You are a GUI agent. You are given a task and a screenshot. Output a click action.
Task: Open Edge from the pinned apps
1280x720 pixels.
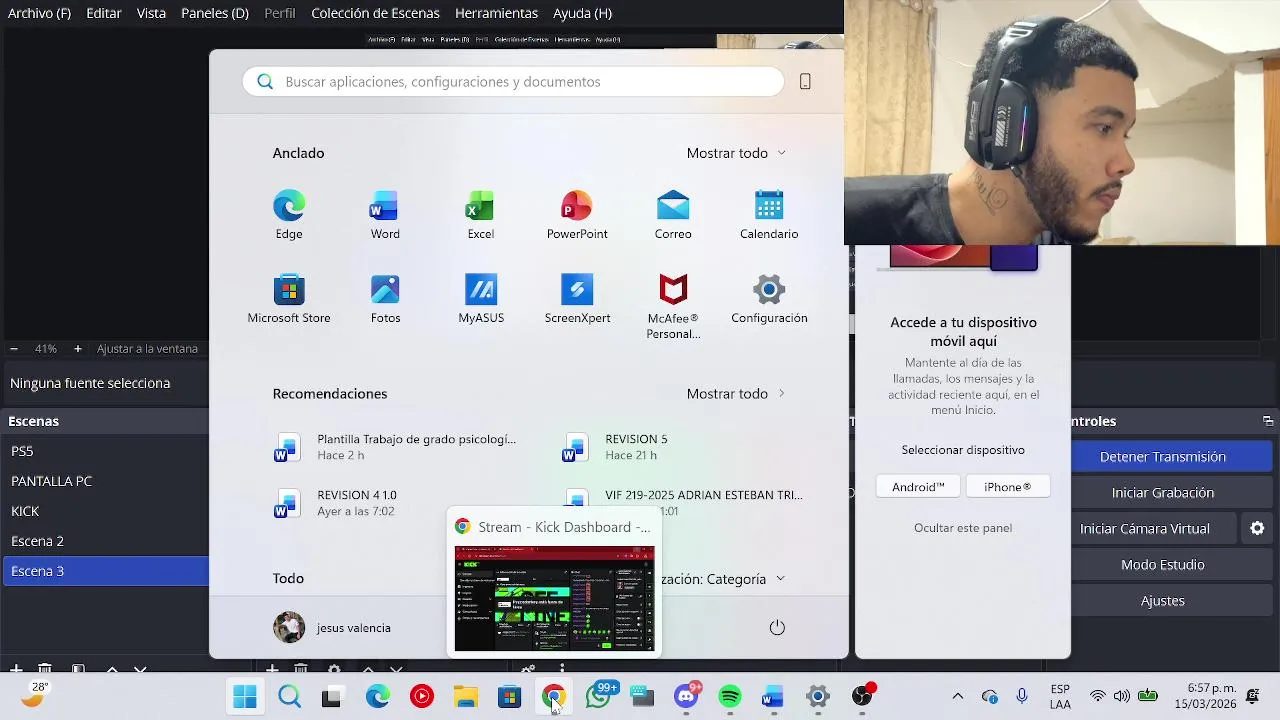click(289, 215)
